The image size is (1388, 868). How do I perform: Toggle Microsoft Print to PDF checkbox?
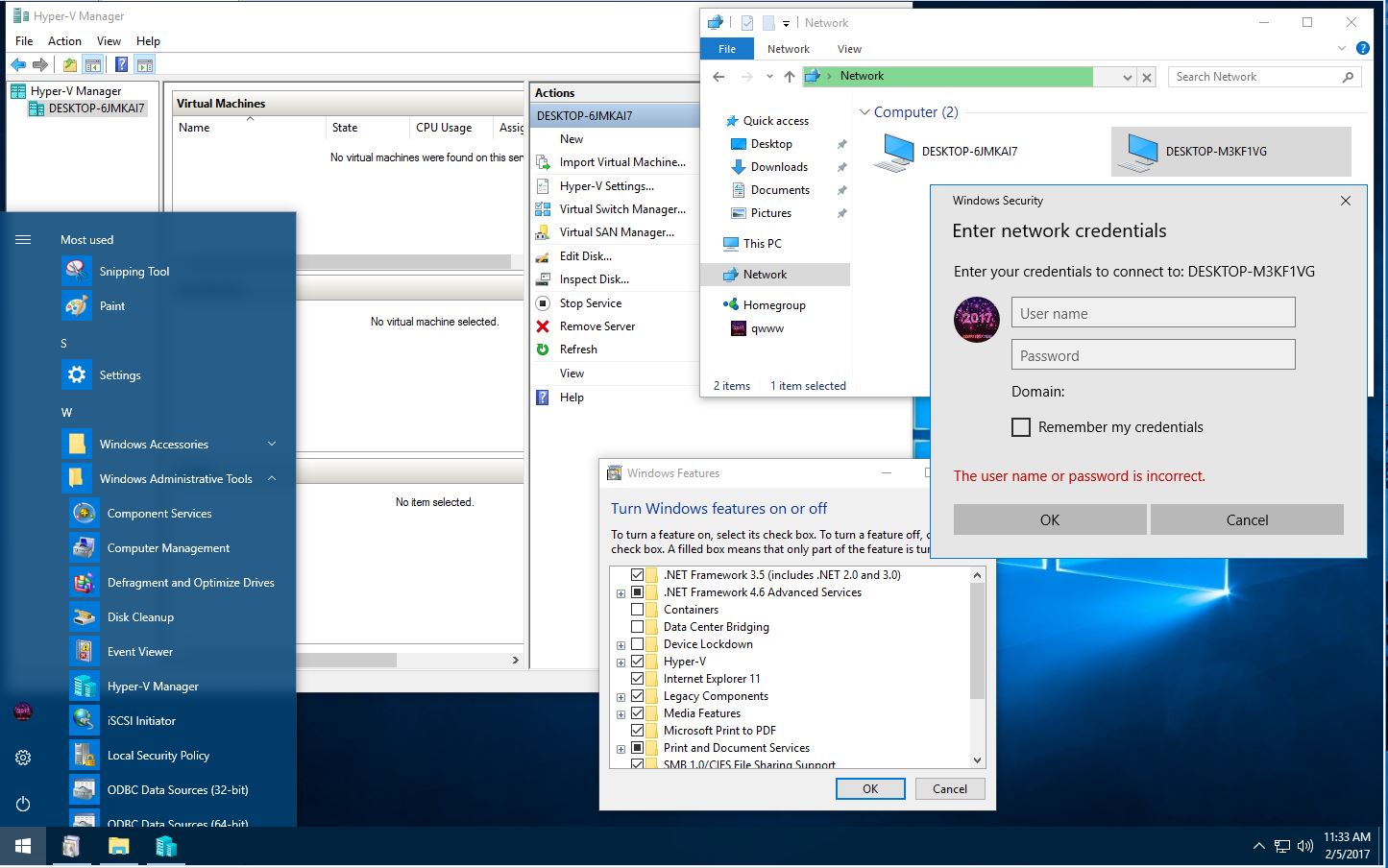click(x=637, y=731)
